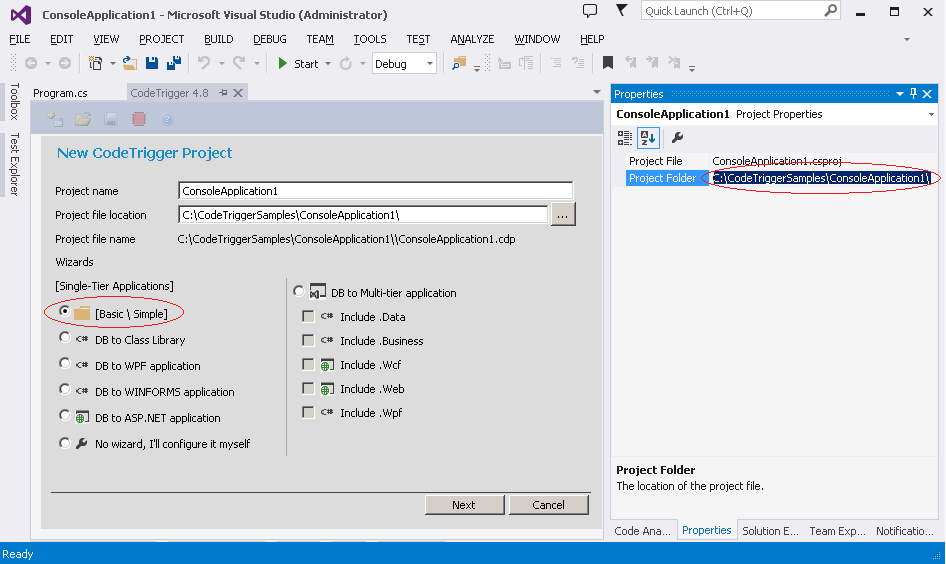Expand the Properties window position menu arrow

(900, 94)
